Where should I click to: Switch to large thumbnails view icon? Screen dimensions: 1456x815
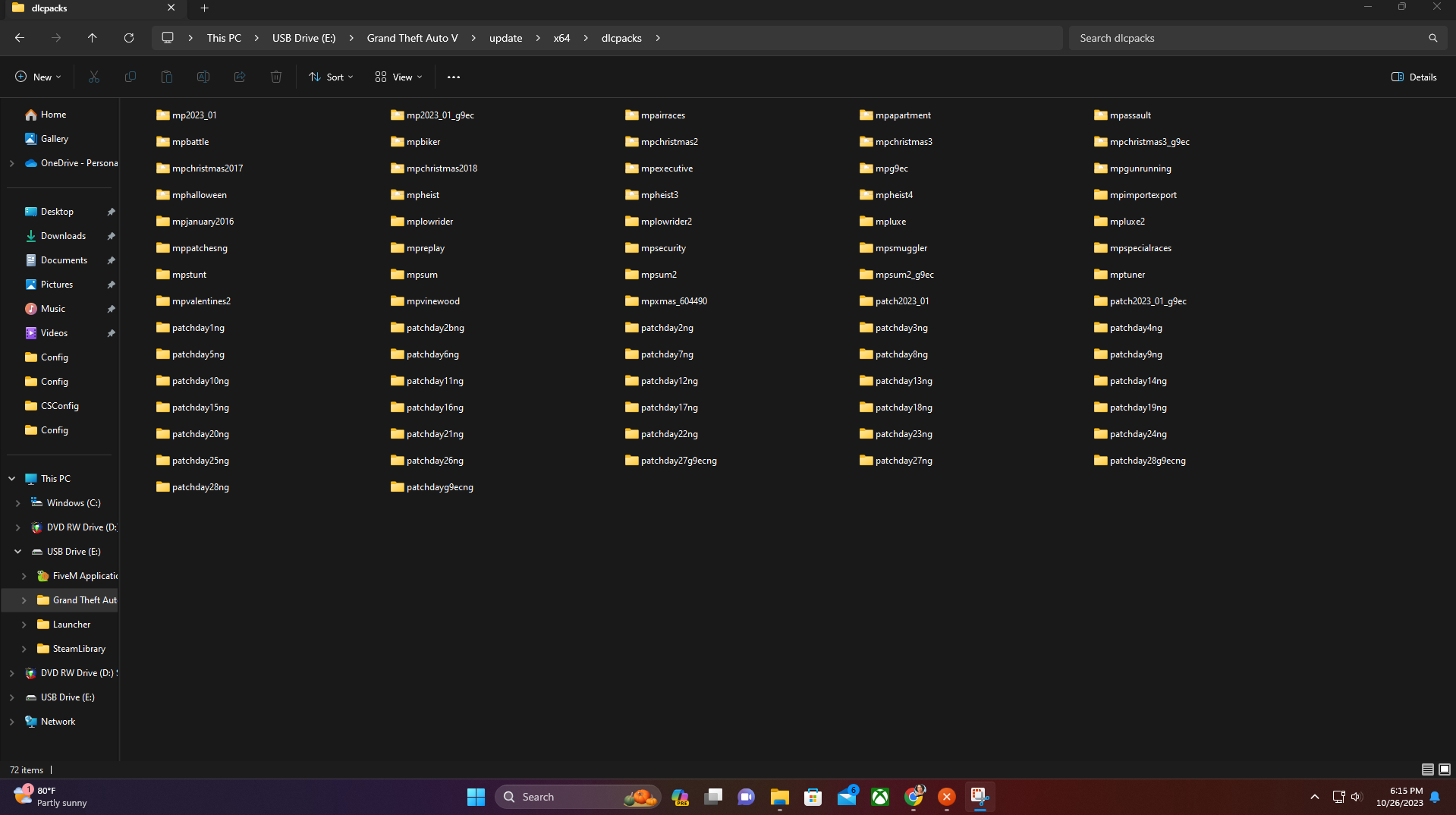pyautogui.click(x=1445, y=769)
